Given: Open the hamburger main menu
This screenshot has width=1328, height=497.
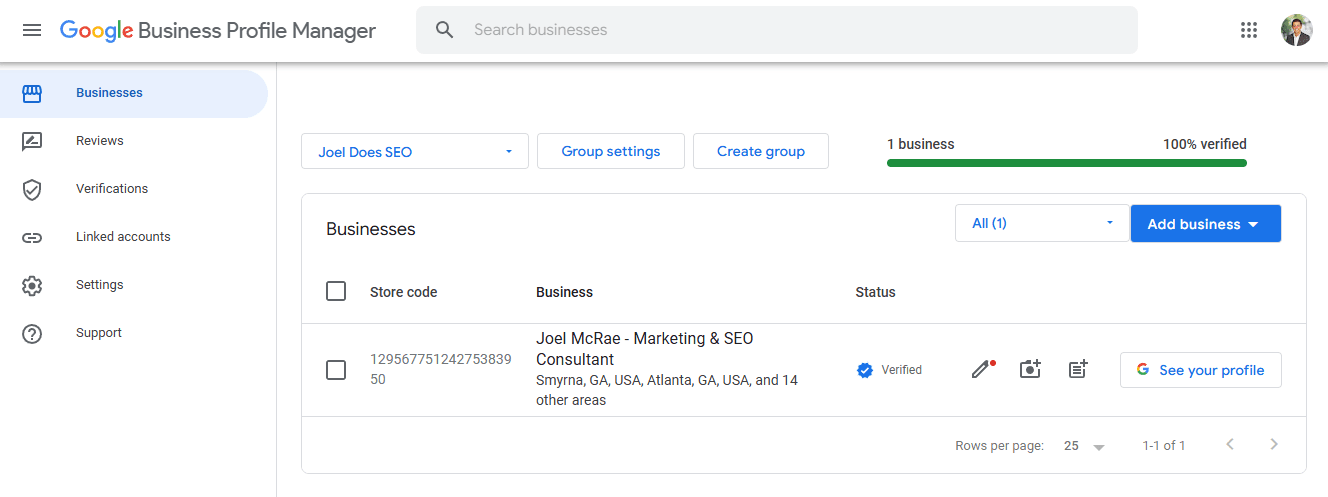Looking at the screenshot, I should [32, 30].
